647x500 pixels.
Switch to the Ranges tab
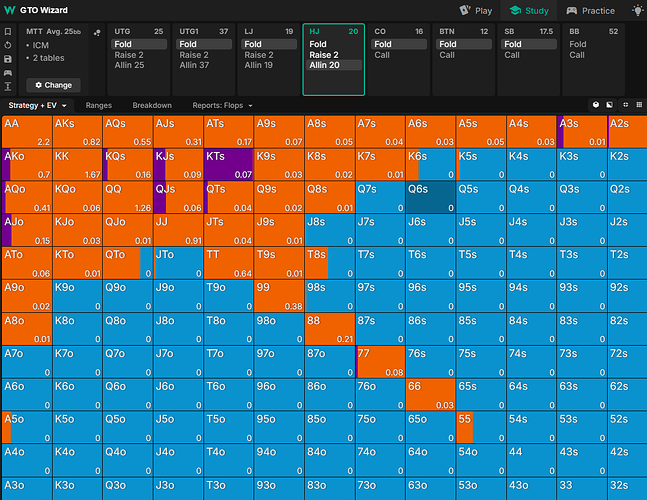99,105
